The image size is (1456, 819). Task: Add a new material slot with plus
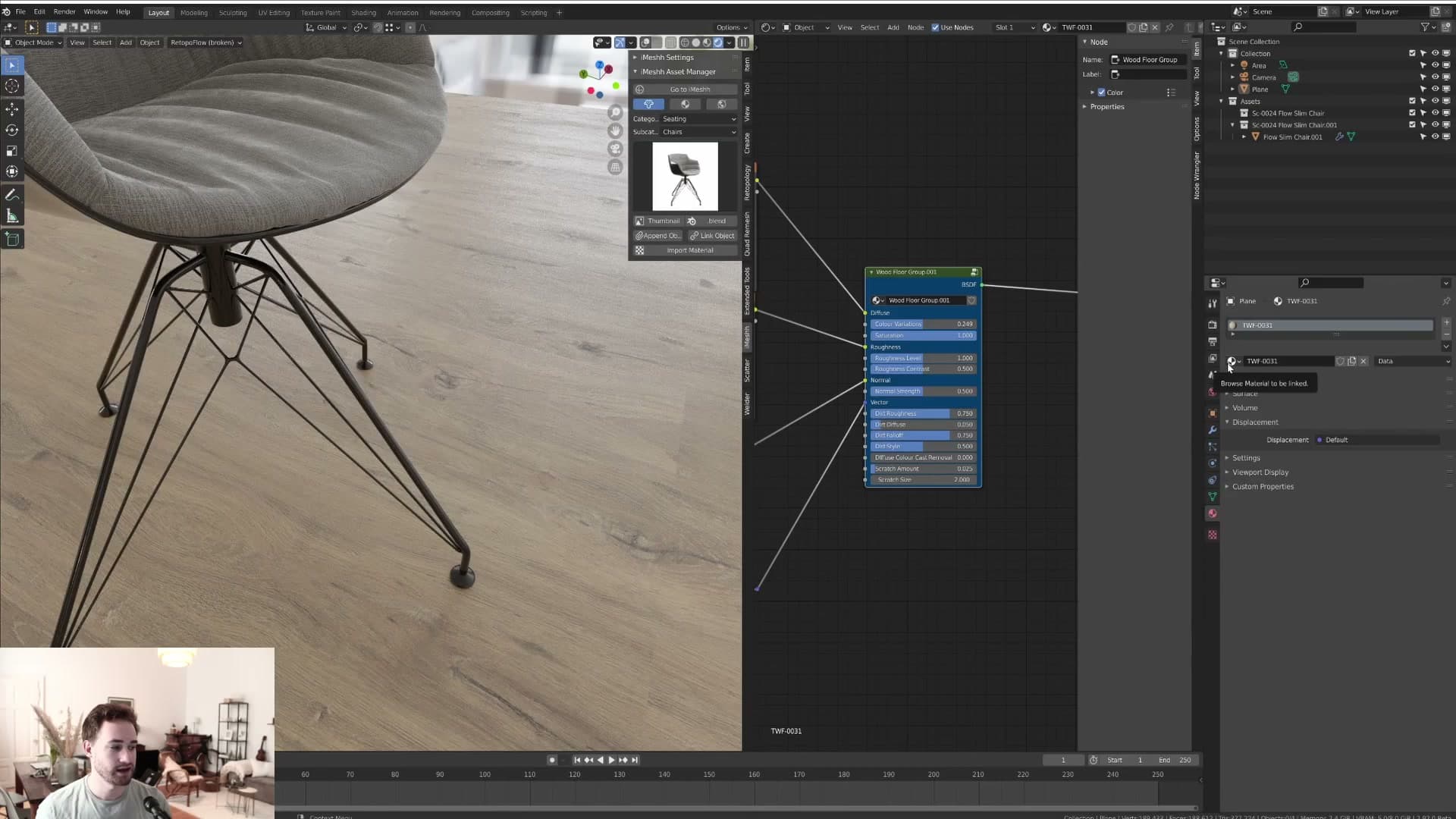tap(1446, 322)
